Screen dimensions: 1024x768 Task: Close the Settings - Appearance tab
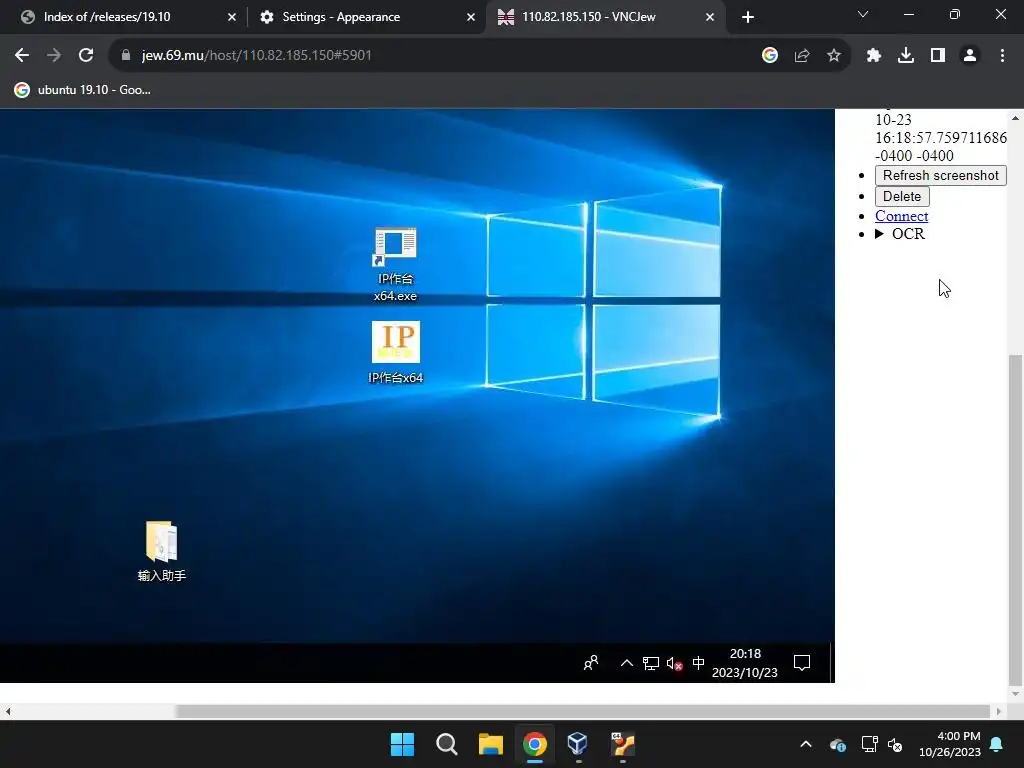click(x=471, y=18)
